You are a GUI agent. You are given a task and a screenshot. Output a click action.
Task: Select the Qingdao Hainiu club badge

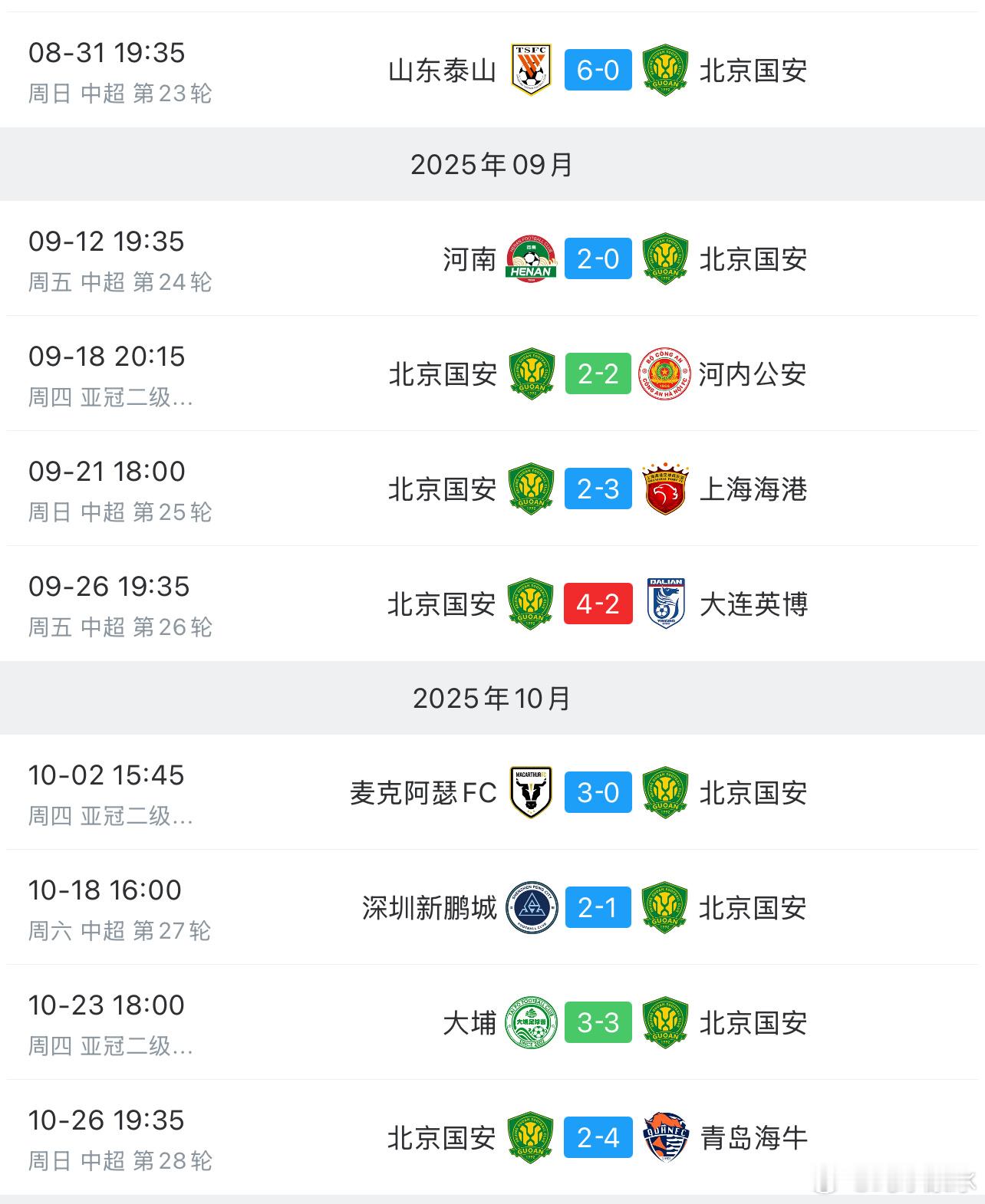pos(666,1138)
